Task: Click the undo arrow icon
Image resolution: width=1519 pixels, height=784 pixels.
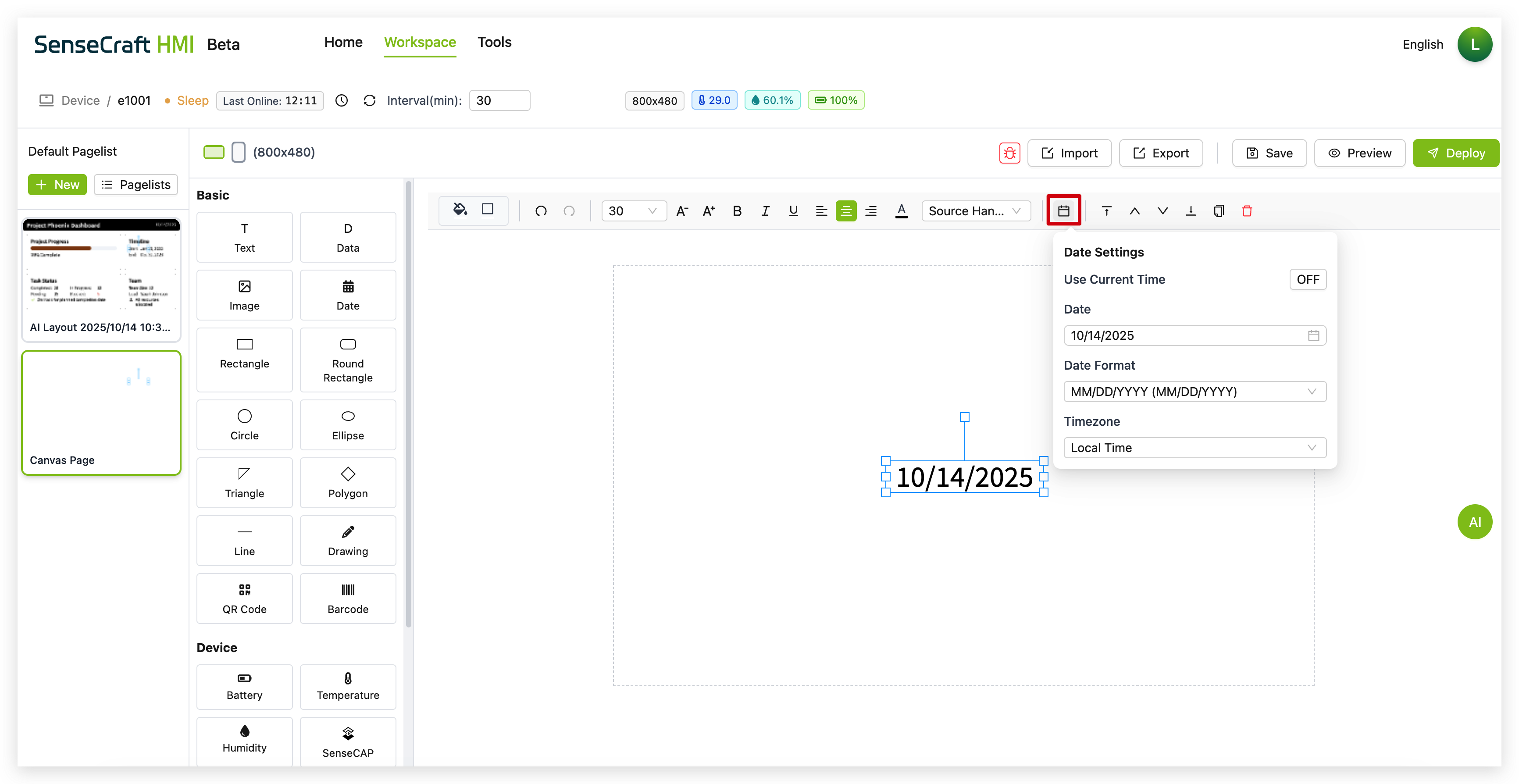Action: coord(541,211)
